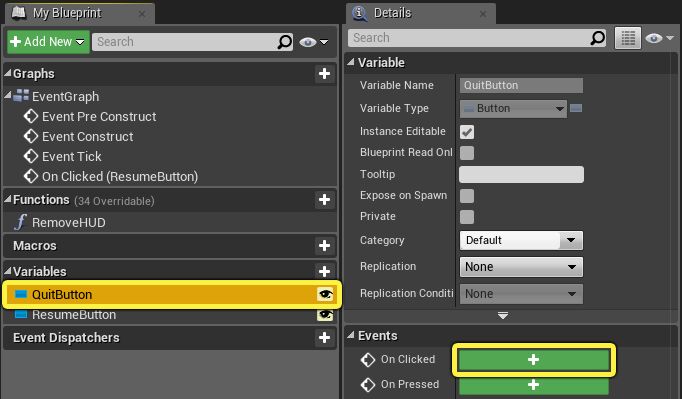Toggle the Private checkbox
This screenshot has height=399, width=682.
pyautogui.click(x=467, y=217)
